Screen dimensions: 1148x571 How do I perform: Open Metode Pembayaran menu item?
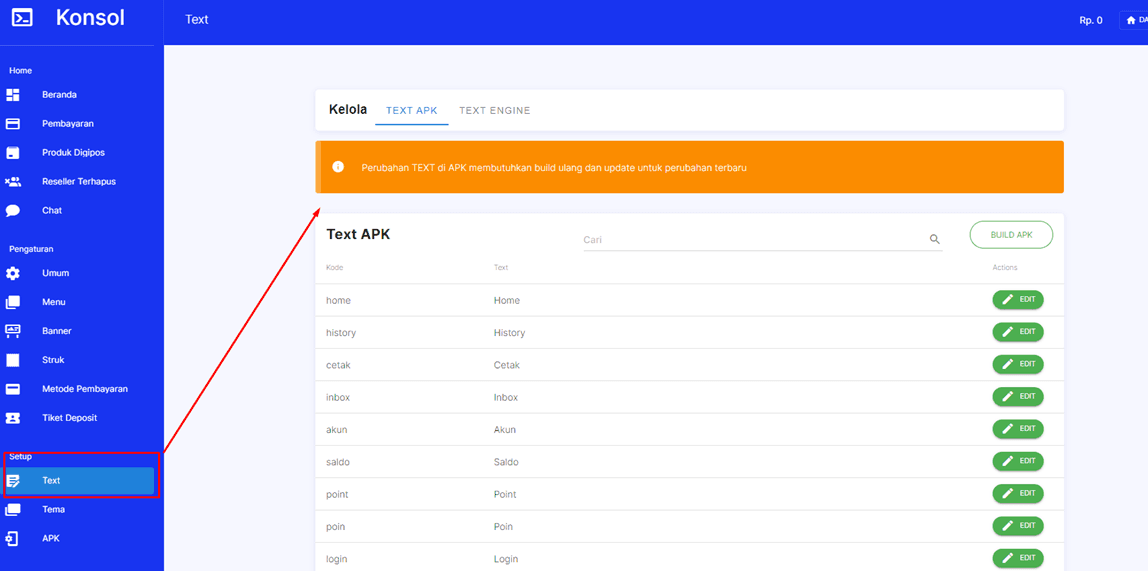[x=84, y=389]
